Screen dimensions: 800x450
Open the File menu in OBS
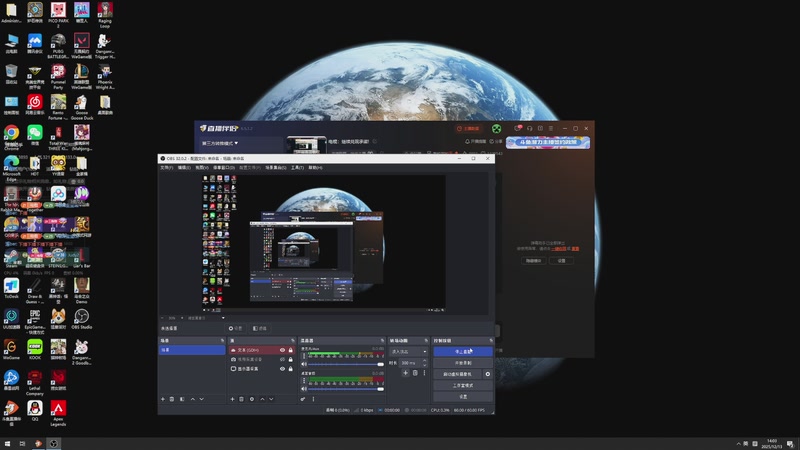point(167,167)
